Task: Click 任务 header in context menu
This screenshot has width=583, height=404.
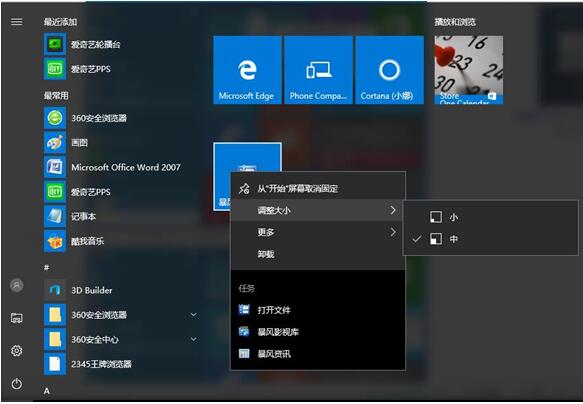Action: (x=247, y=288)
